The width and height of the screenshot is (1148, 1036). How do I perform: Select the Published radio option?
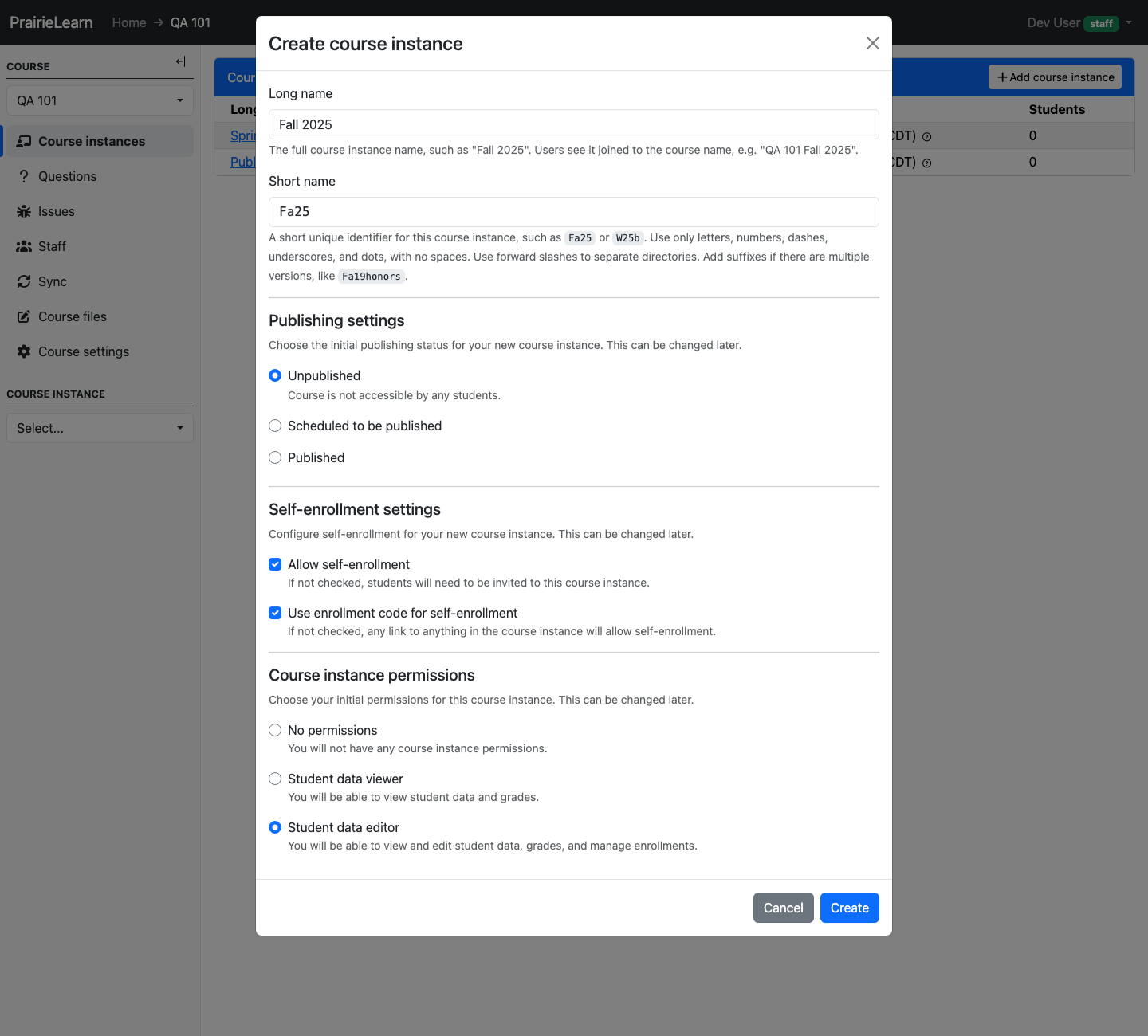(x=275, y=457)
